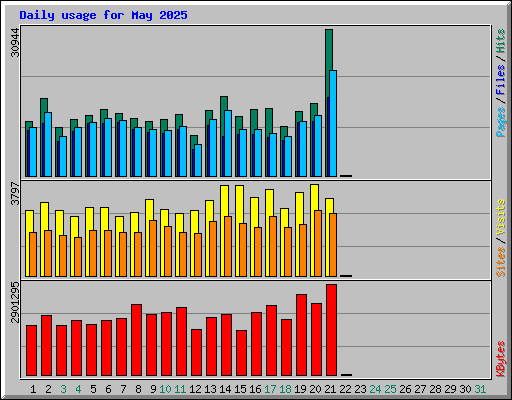Click the cyan pages bar for day 14
Viewport: 512px width, 400px height.
(228, 143)
